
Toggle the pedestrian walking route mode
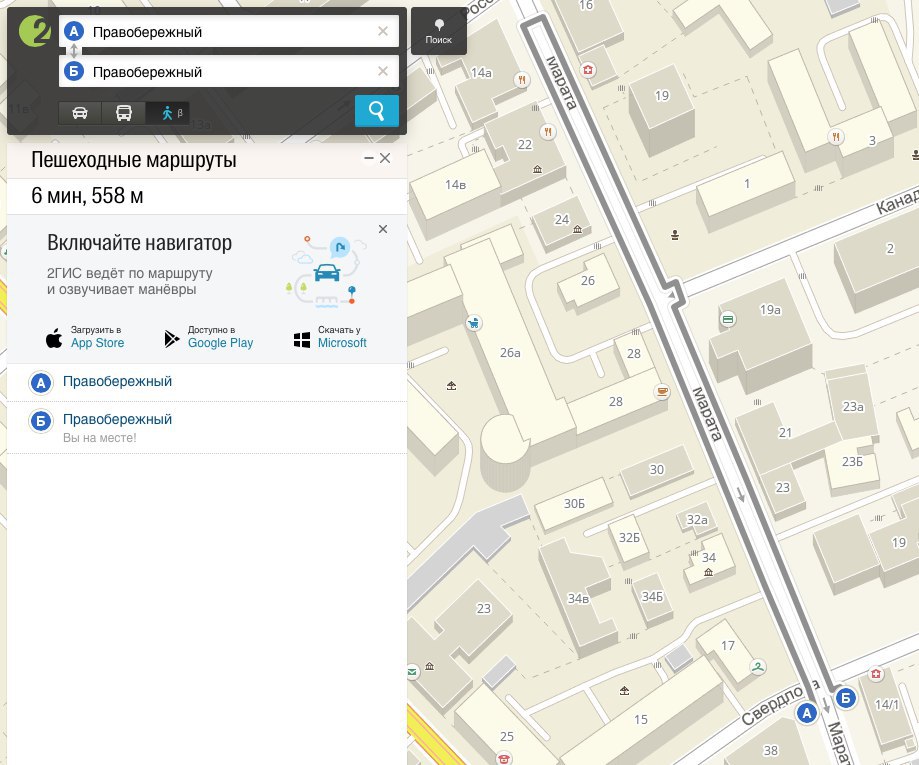point(168,113)
